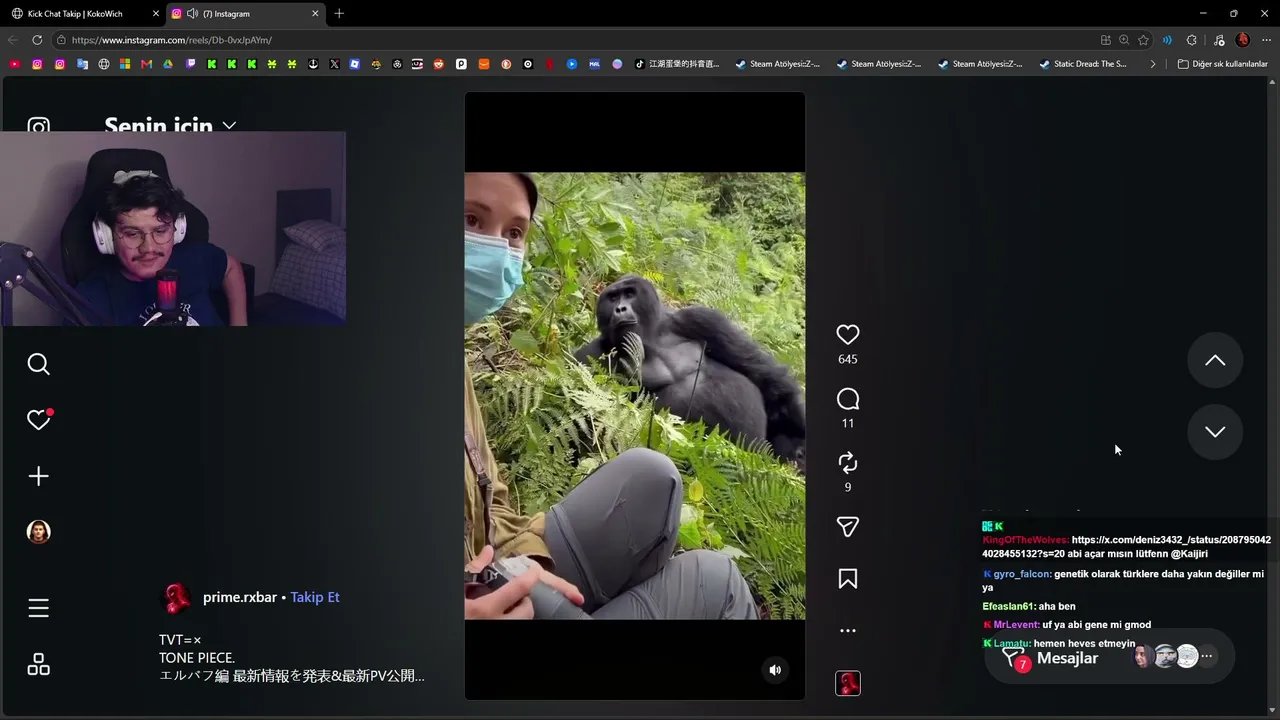
Task: Save the reel with the bookmark icon
Action: pyautogui.click(x=848, y=579)
